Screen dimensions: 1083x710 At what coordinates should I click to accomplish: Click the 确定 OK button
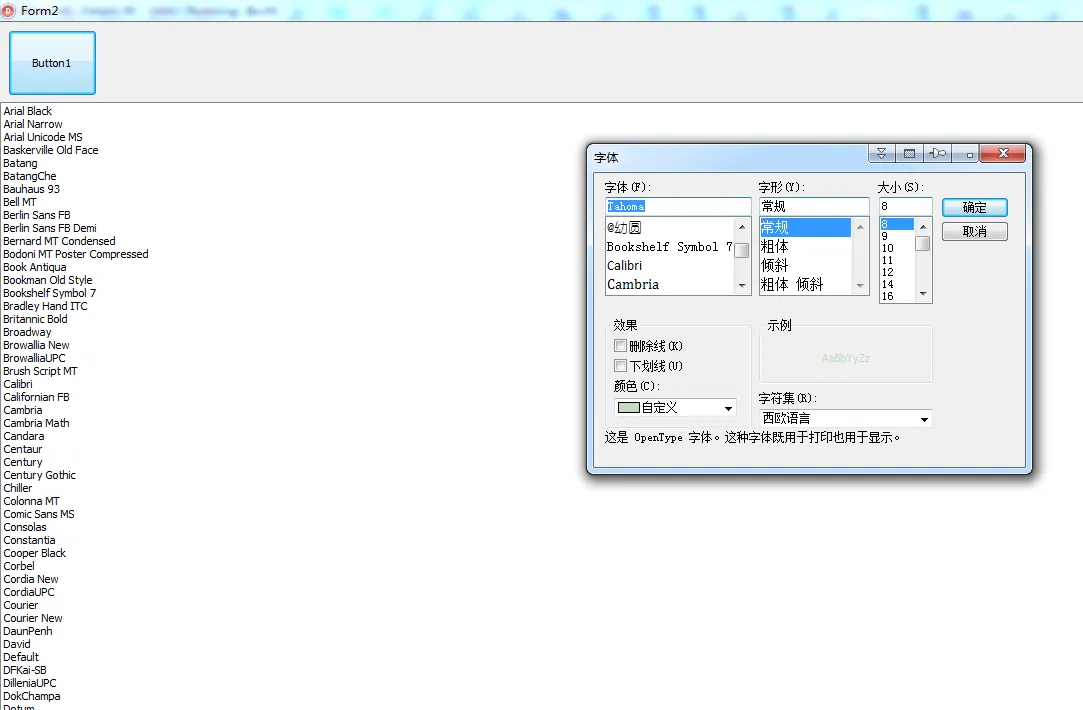point(975,207)
